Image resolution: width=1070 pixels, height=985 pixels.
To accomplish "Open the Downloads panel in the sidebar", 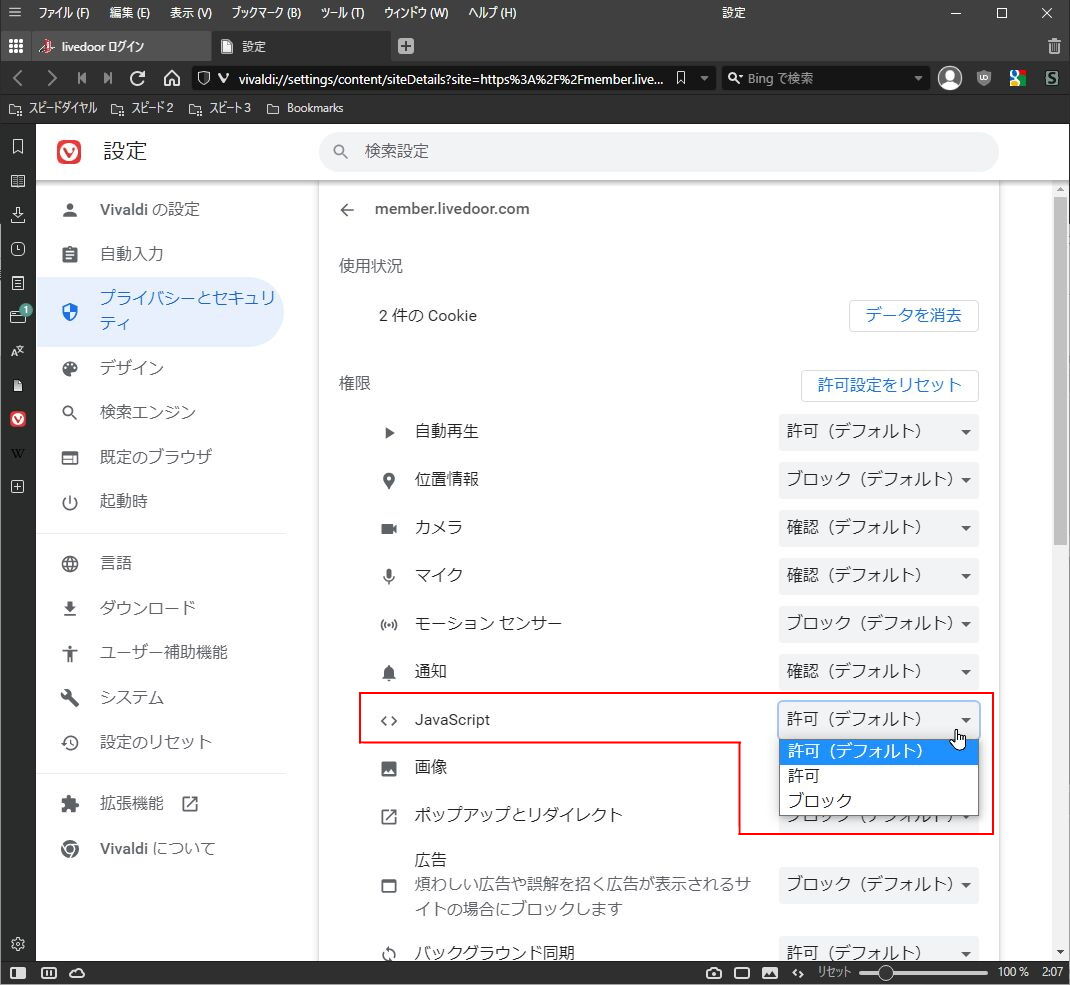I will [x=17, y=215].
